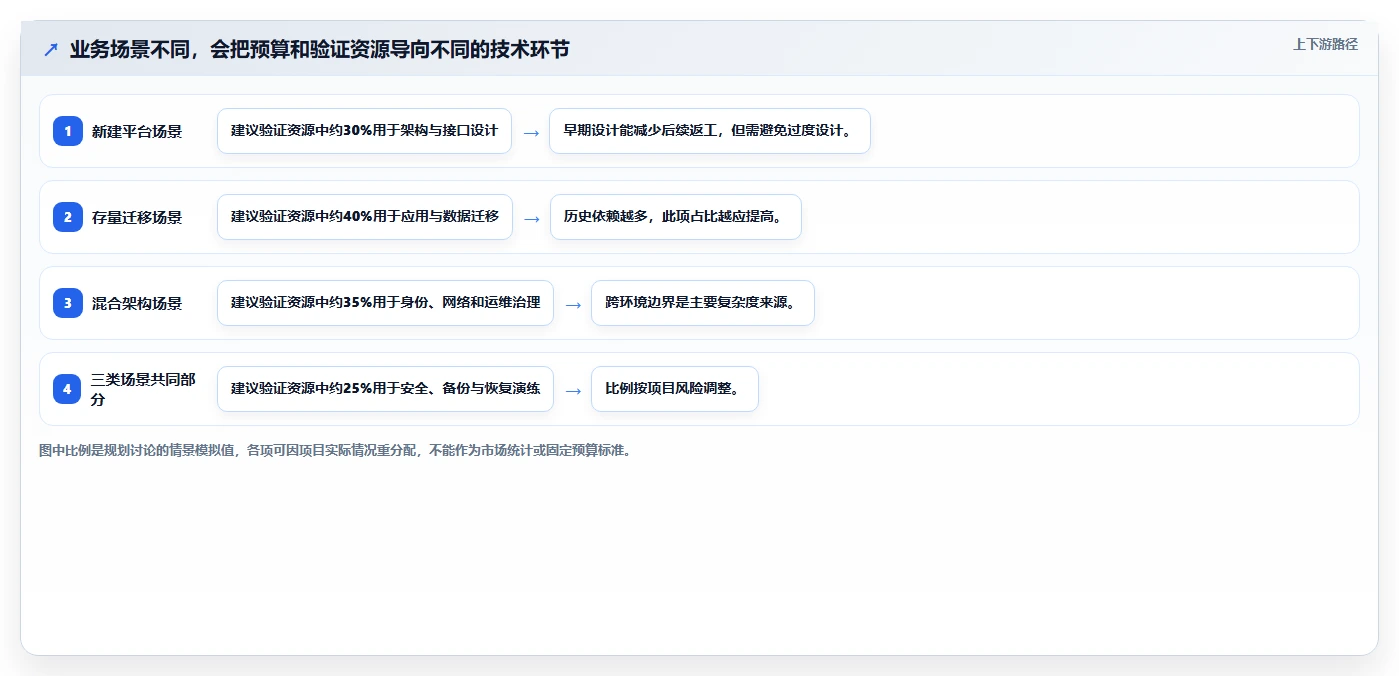Click the heading 业务场景不同，会把预算和验证资源导向不同的技术环节
1399x676 pixels.
point(320,49)
